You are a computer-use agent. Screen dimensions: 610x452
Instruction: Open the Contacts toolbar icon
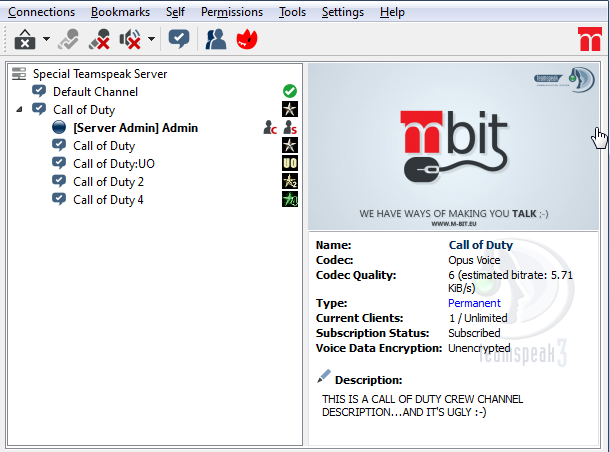[x=216, y=39]
